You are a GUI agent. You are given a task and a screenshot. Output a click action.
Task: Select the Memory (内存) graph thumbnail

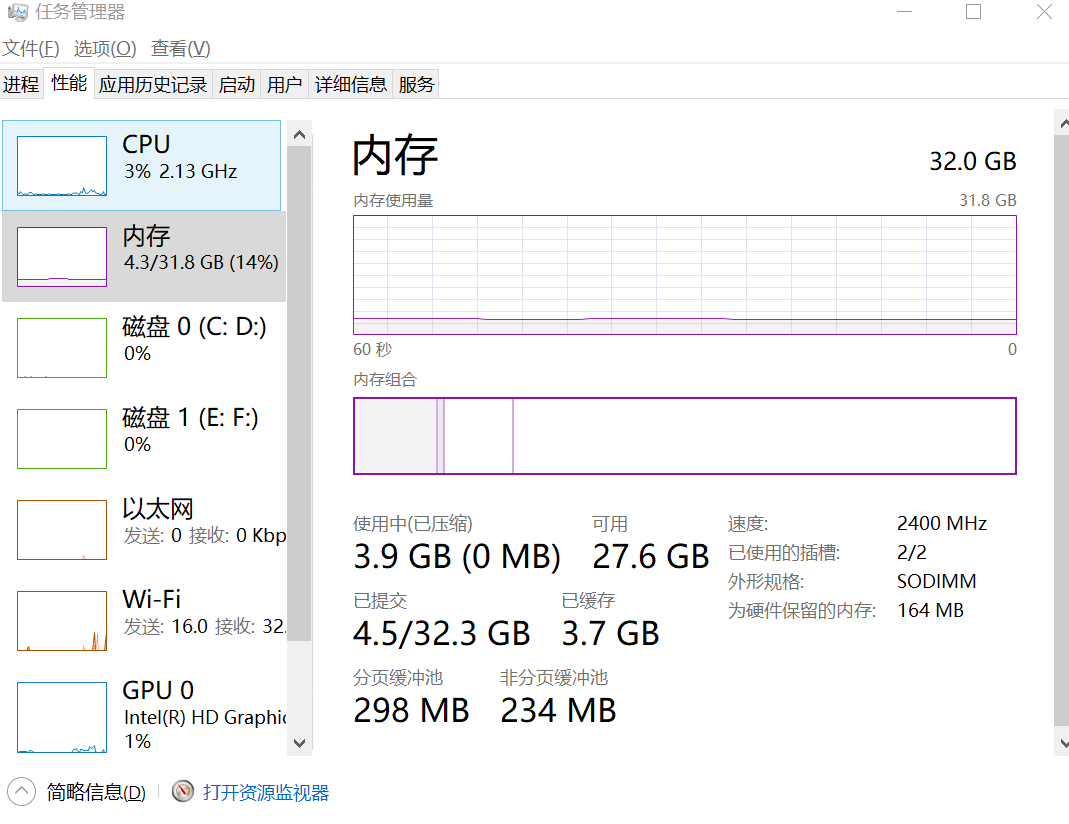(62, 257)
